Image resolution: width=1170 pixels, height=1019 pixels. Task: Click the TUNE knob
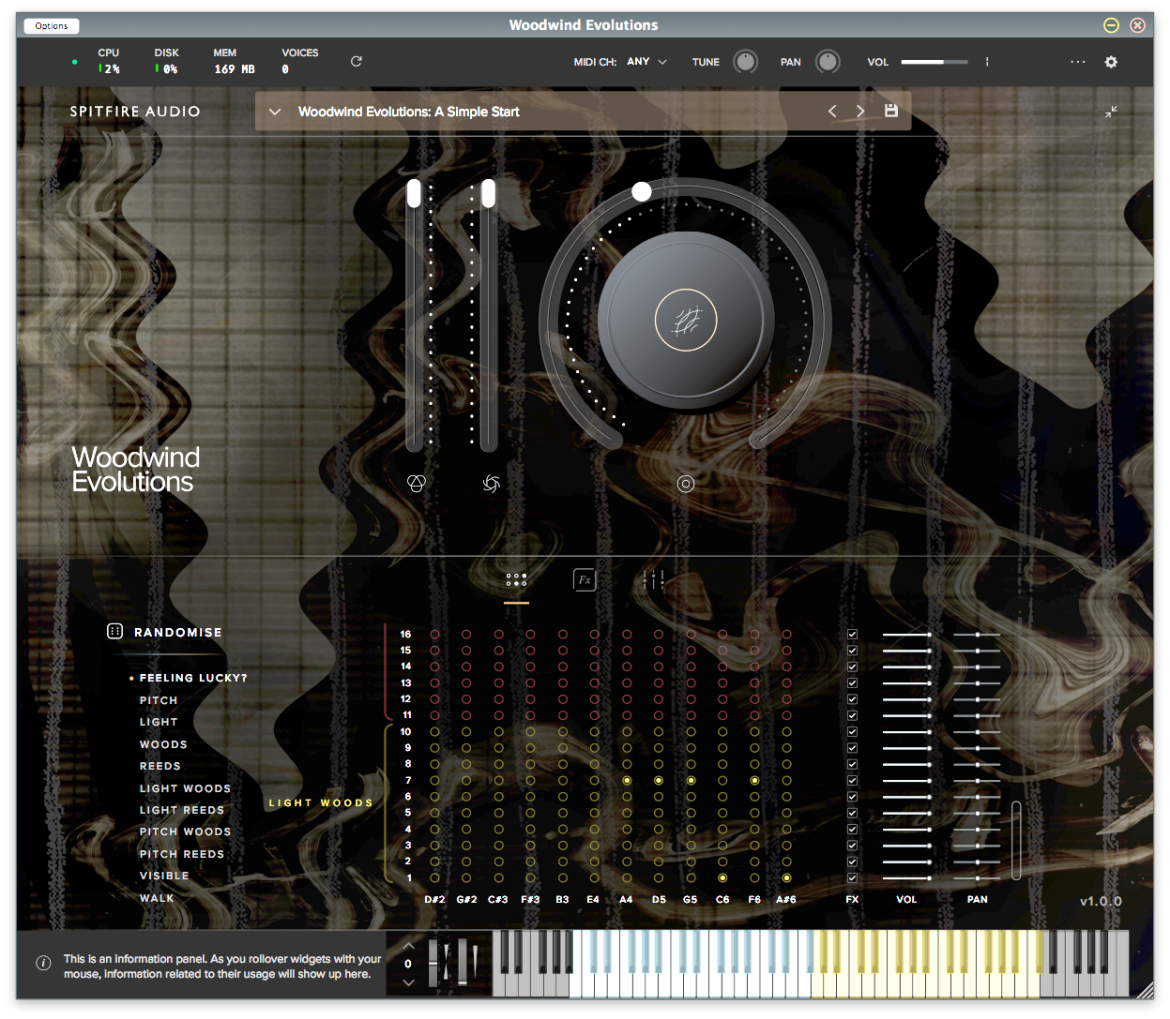click(745, 61)
